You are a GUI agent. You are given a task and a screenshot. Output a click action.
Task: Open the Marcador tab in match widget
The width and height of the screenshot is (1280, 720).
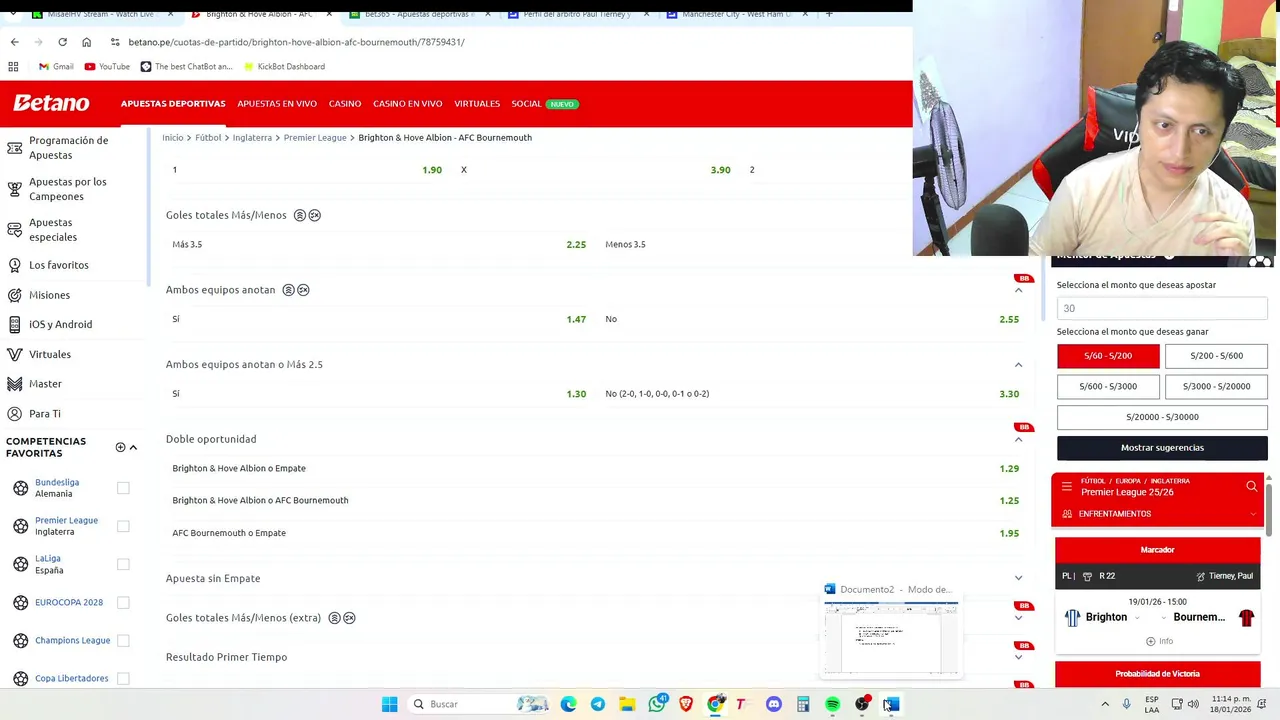click(x=1157, y=550)
